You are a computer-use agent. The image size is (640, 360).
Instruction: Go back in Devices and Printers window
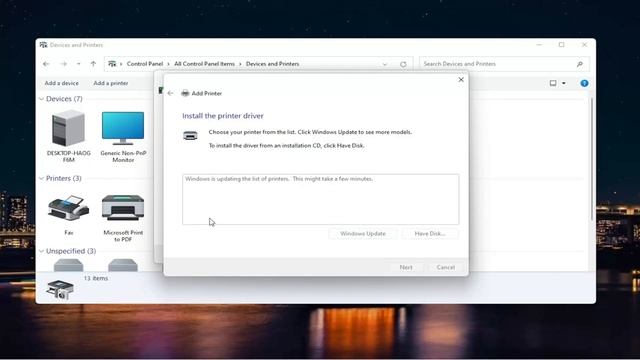(46, 64)
